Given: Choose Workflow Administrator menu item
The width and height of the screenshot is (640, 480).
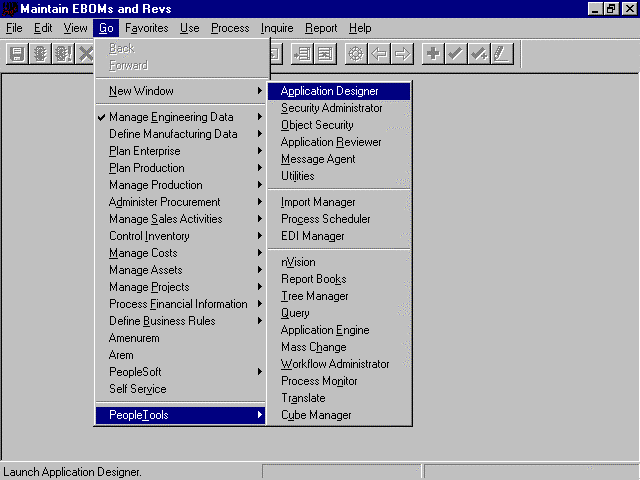Looking at the screenshot, I should click(x=339, y=364).
